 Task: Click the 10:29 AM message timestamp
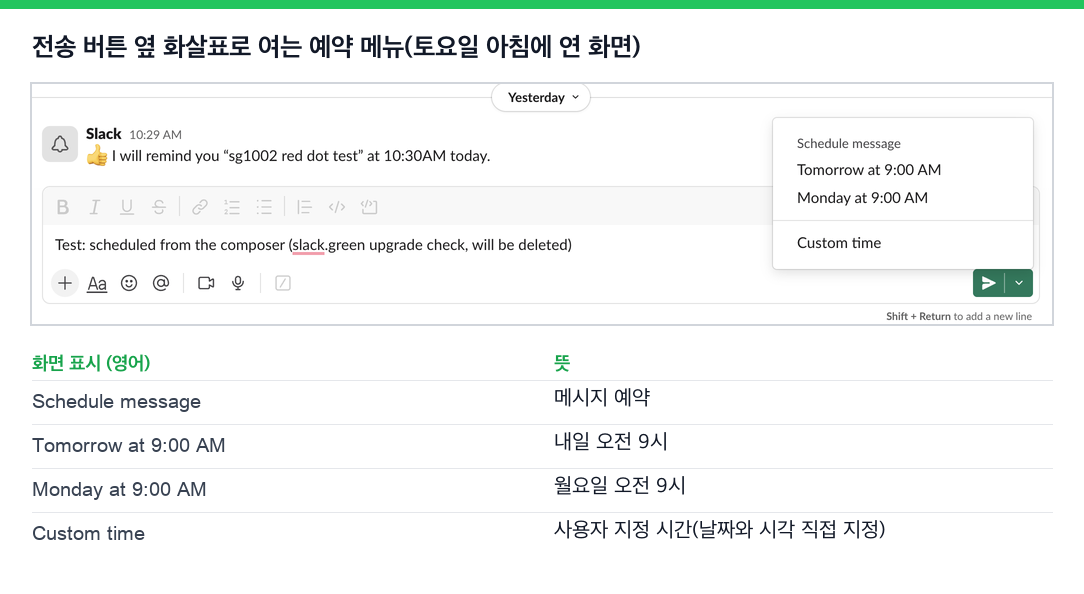tap(156, 135)
